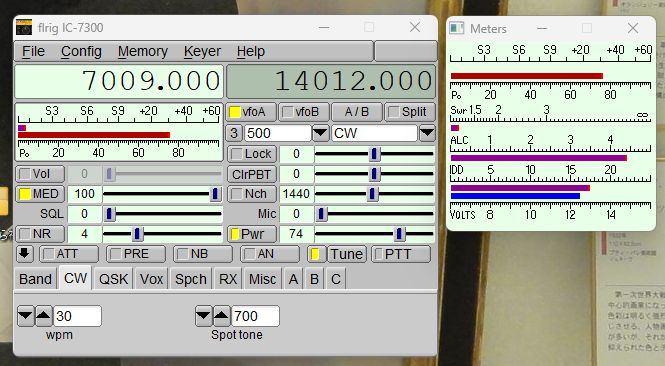The height and width of the screenshot is (366, 665).
Task: Toggle the PTT button
Action: [x=401, y=254]
